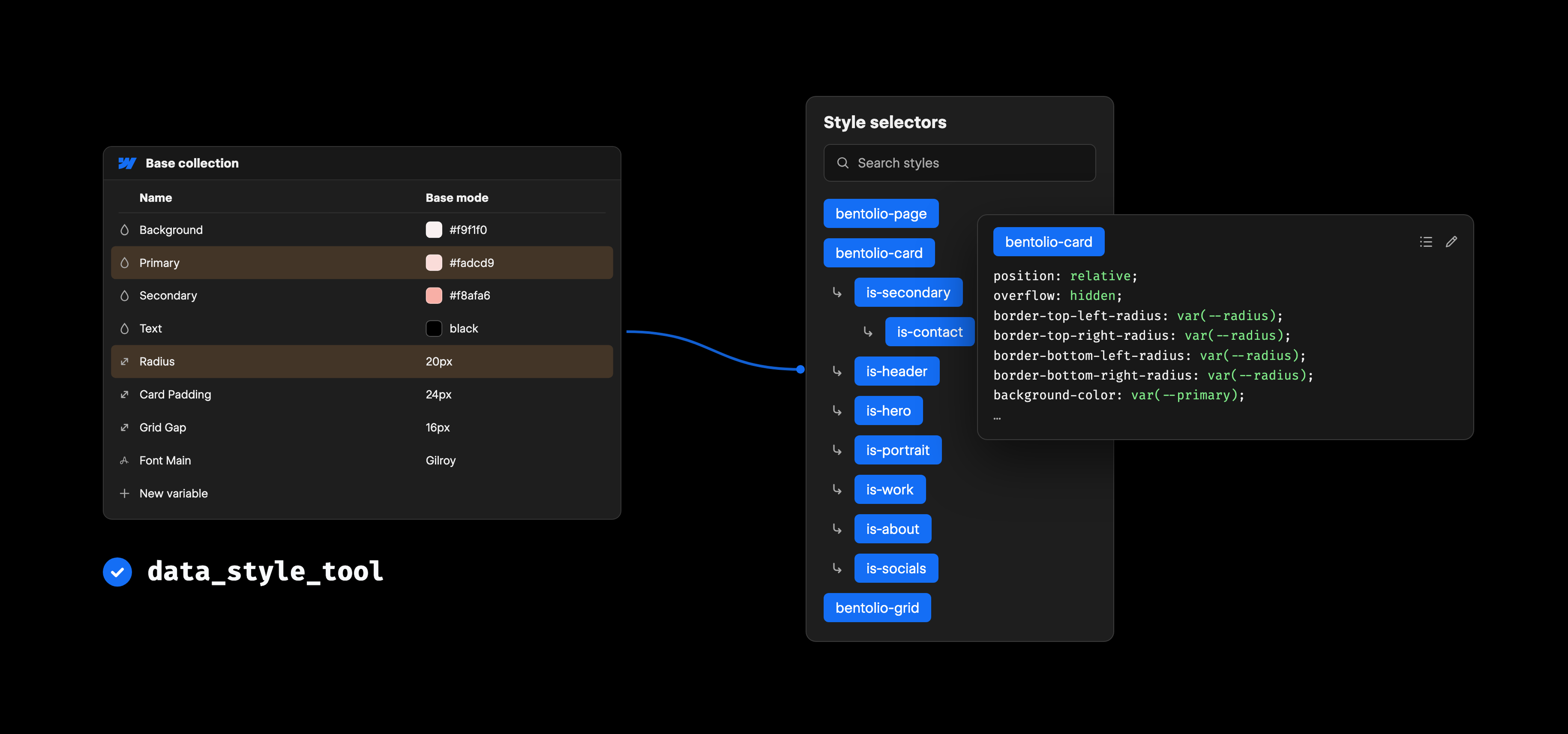Click the Secondary variable name
Screen dimensions: 1568x734
point(168,296)
